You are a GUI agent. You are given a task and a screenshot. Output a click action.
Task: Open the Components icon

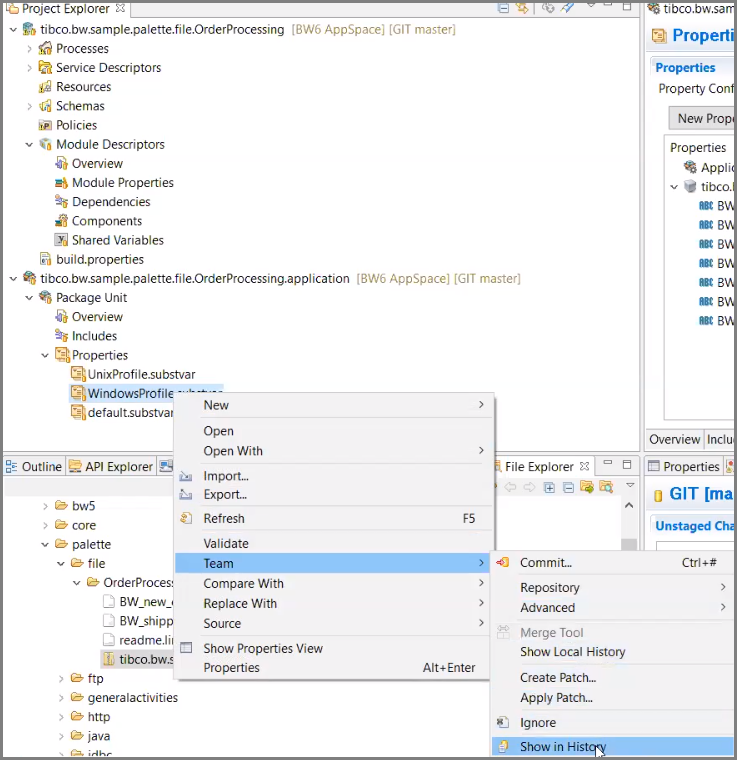61,221
